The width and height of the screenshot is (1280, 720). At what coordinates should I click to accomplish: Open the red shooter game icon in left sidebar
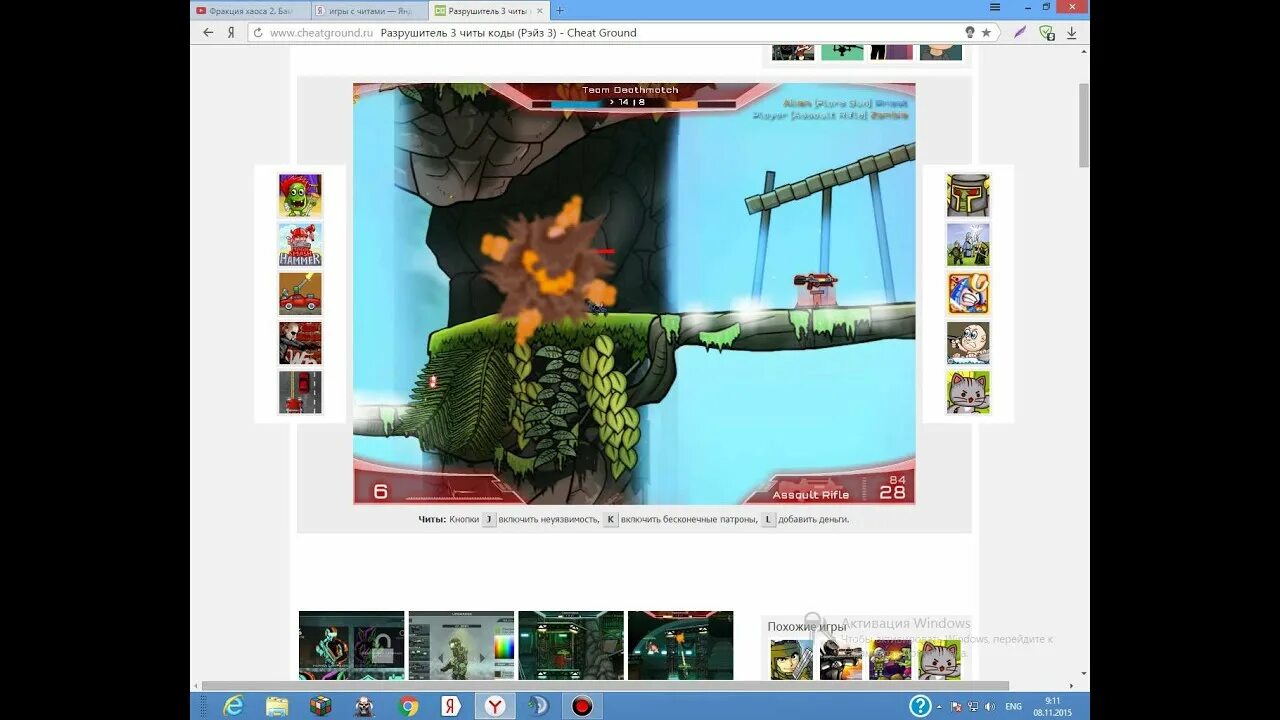pyautogui.click(x=300, y=343)
